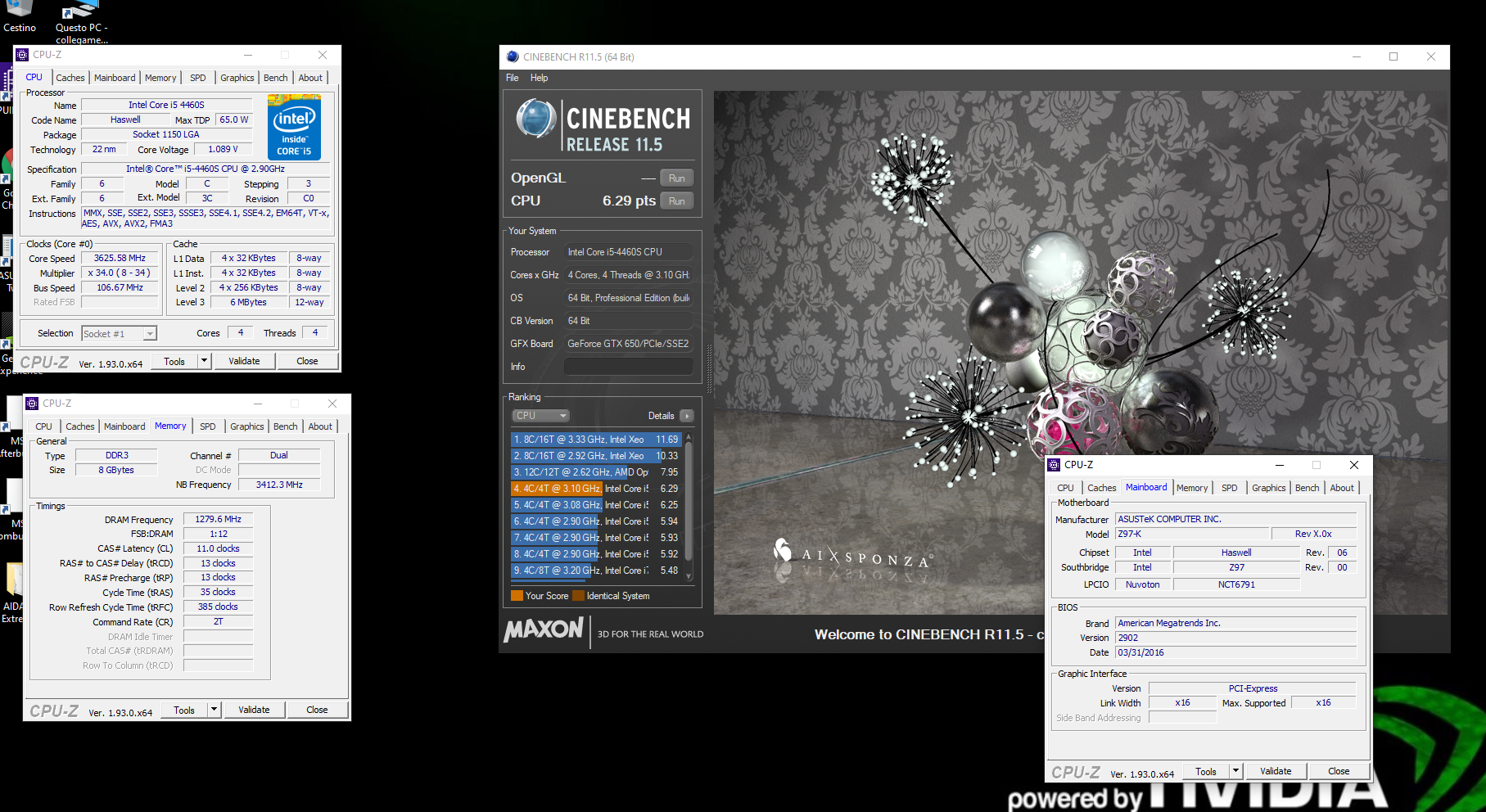Click the Cinebench globe logo icon
Image resolution: width=1486 pixels, height=812 pixels.
click(x=536, y=119)
